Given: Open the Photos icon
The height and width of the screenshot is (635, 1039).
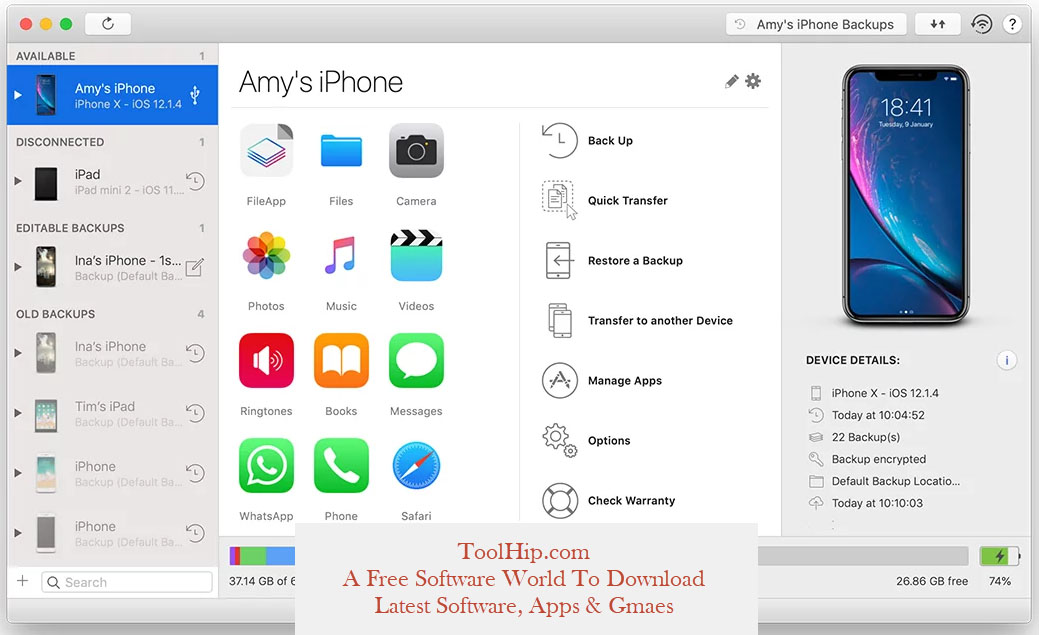Looking at the screenshot, I should pos(266,255).
